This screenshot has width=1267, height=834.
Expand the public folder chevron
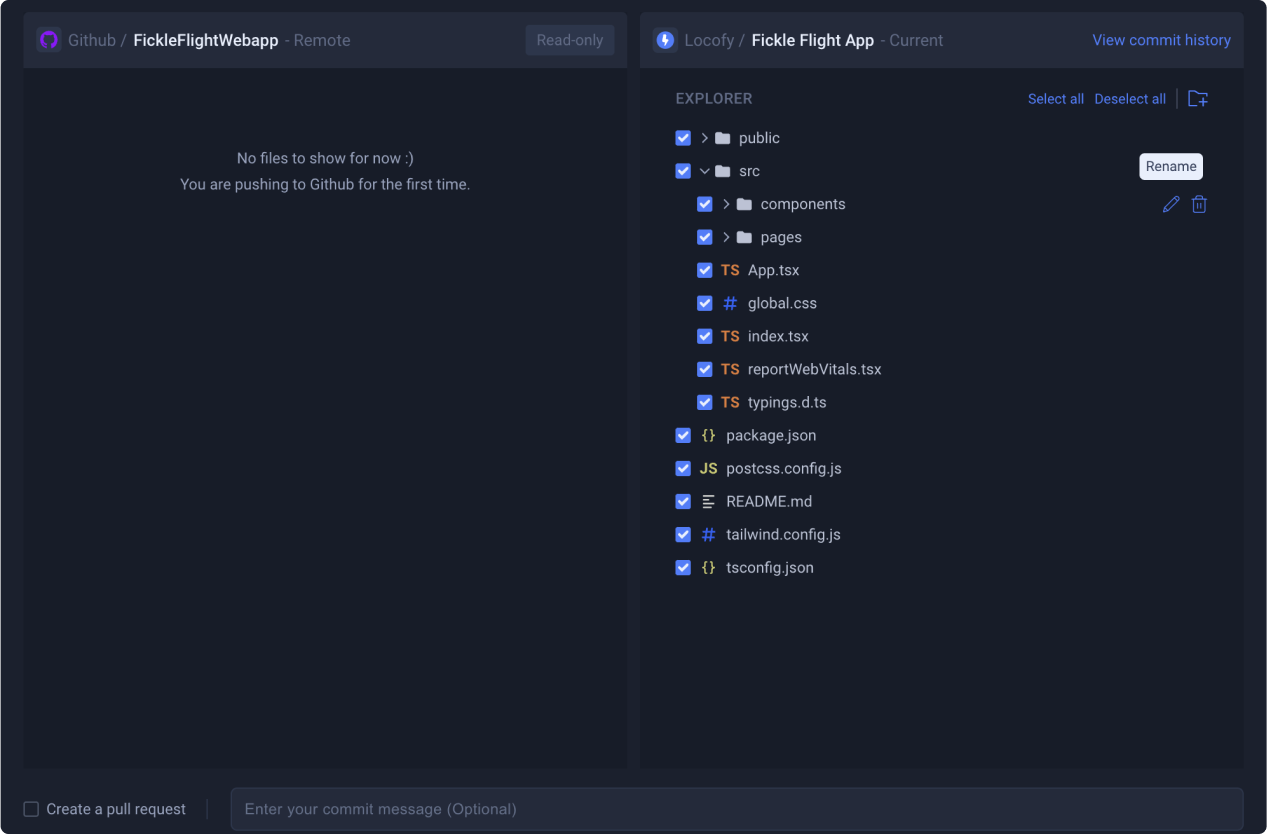tap(704, 138)
